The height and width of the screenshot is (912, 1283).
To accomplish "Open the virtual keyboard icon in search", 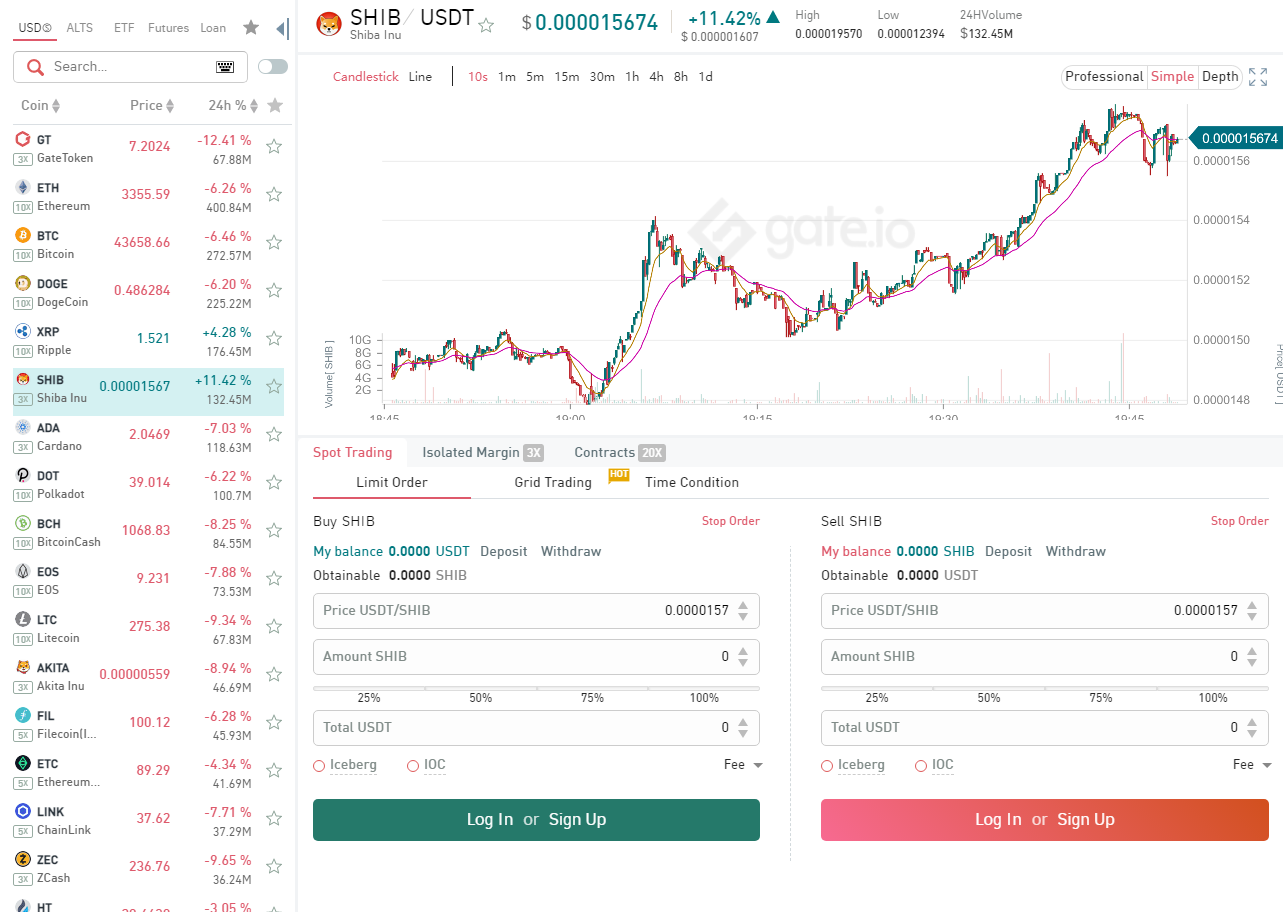I will pyautogui.click(x=225, y=67).
